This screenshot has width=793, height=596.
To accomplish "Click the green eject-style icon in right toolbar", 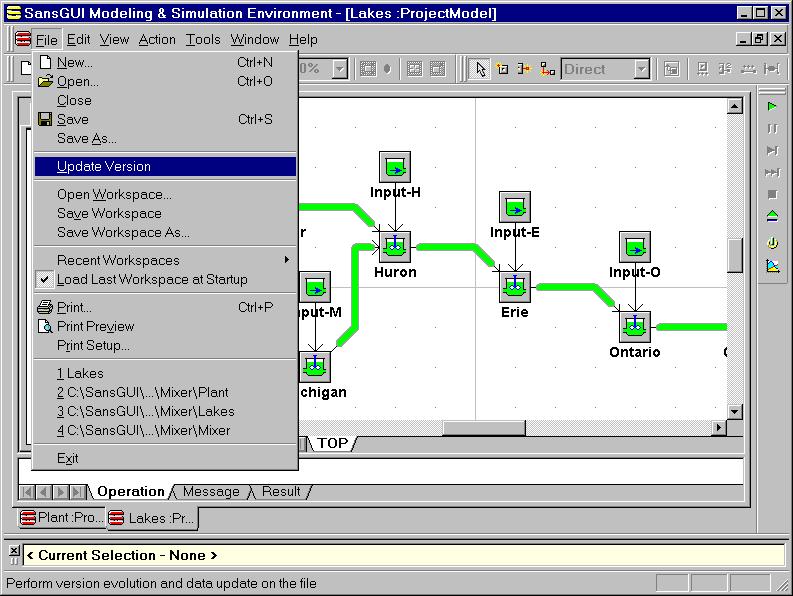I will point(772,216).
